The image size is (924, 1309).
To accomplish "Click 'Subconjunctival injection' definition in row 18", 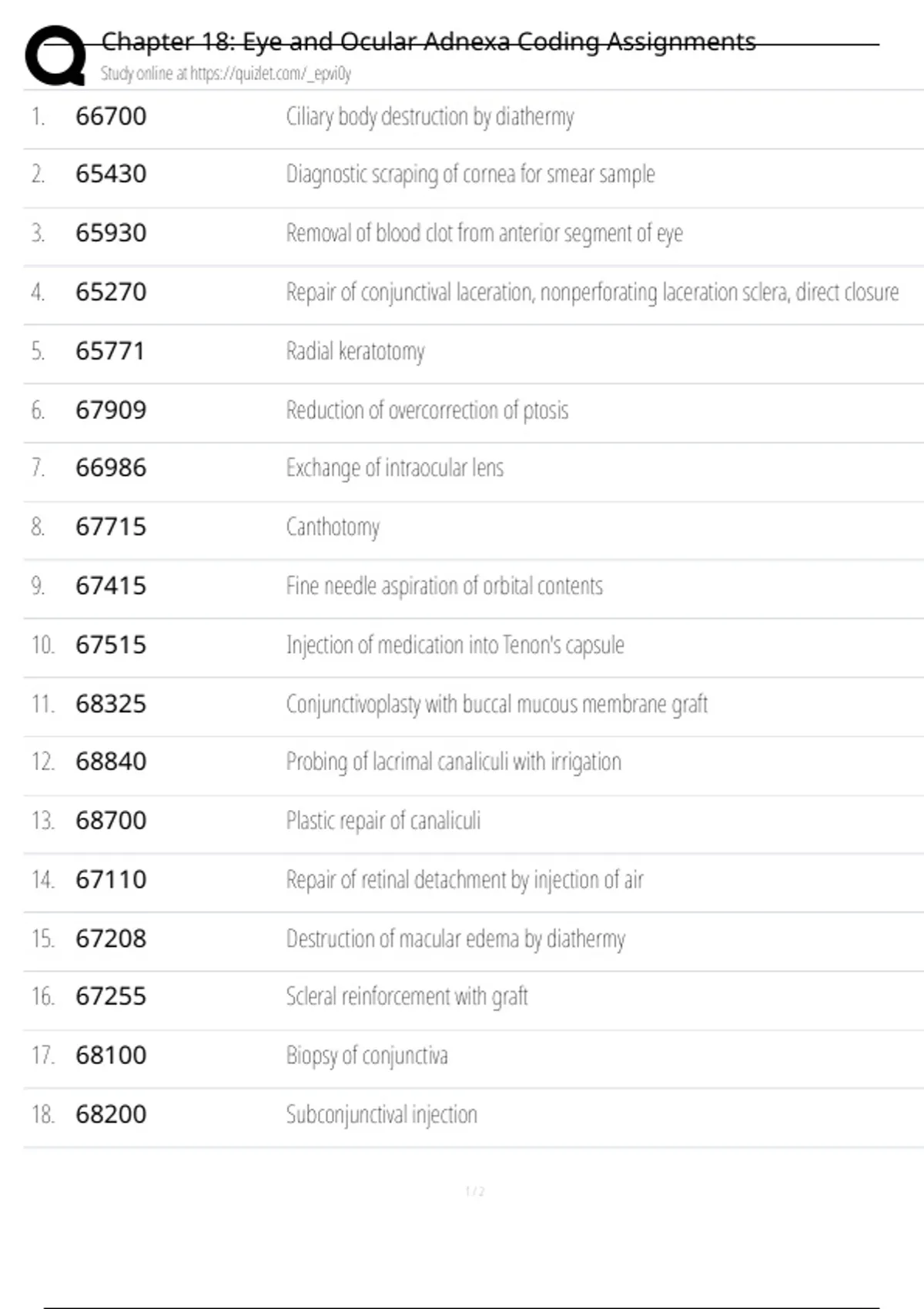I will [381, 1115].
